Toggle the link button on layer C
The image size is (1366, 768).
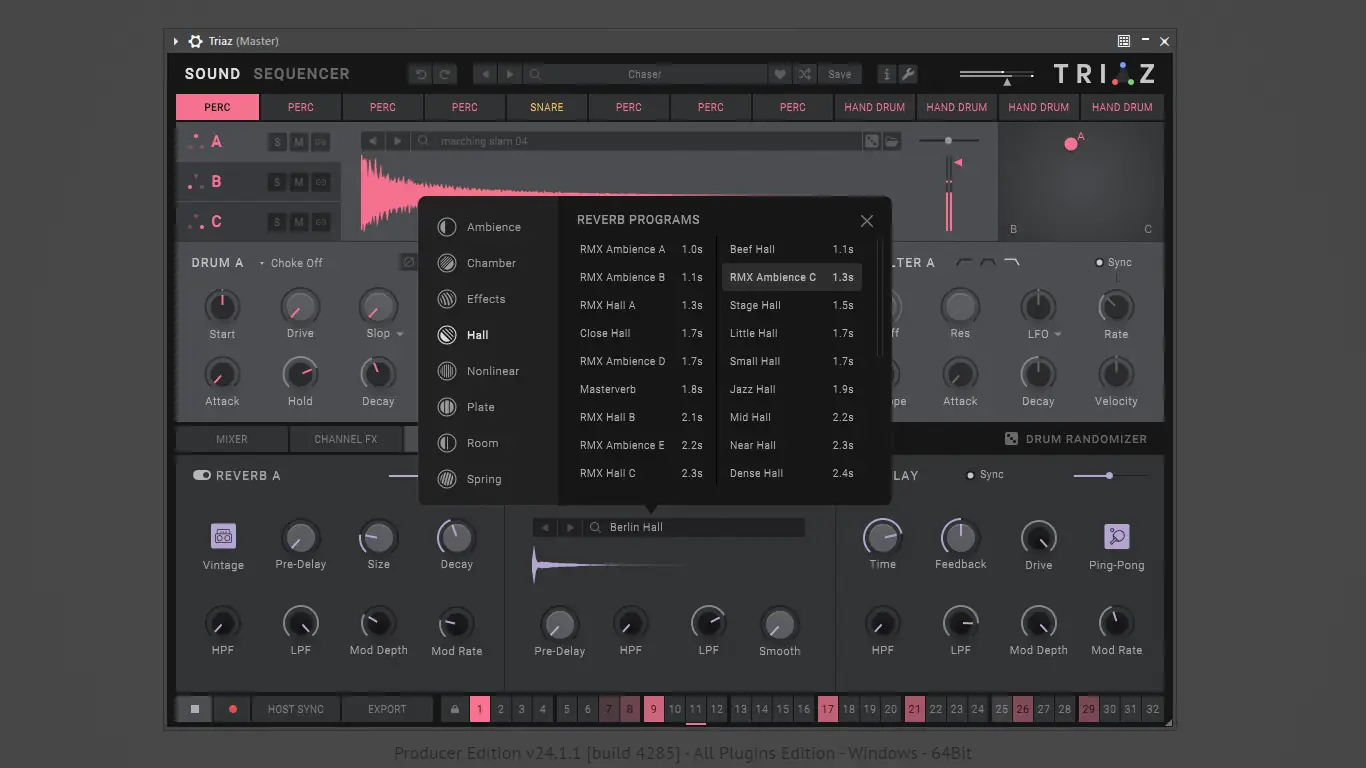click(321, 222)
